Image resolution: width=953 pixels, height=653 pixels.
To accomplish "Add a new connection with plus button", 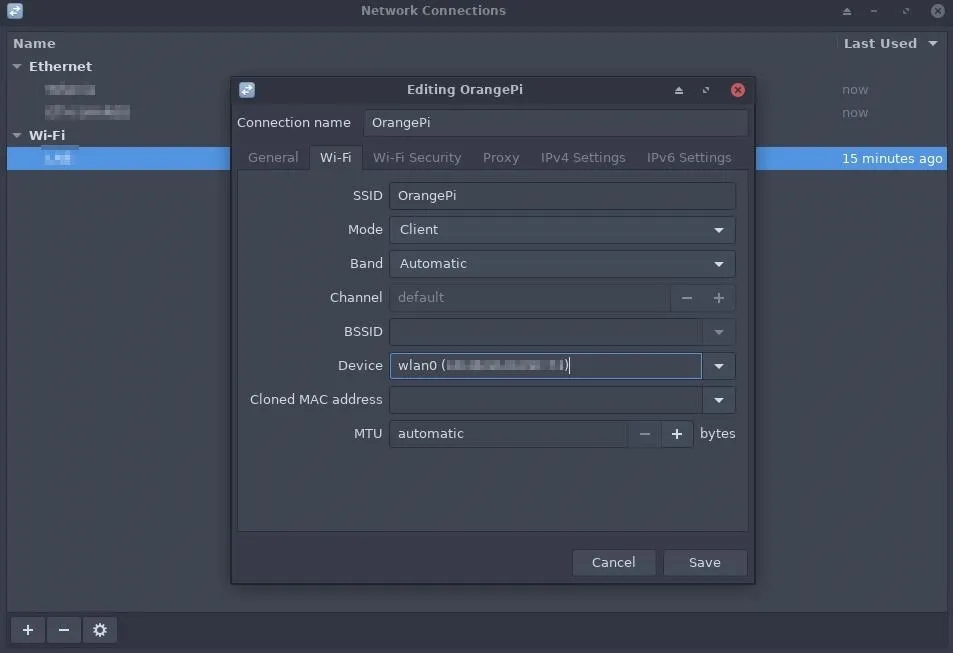I will click(28, 630).
